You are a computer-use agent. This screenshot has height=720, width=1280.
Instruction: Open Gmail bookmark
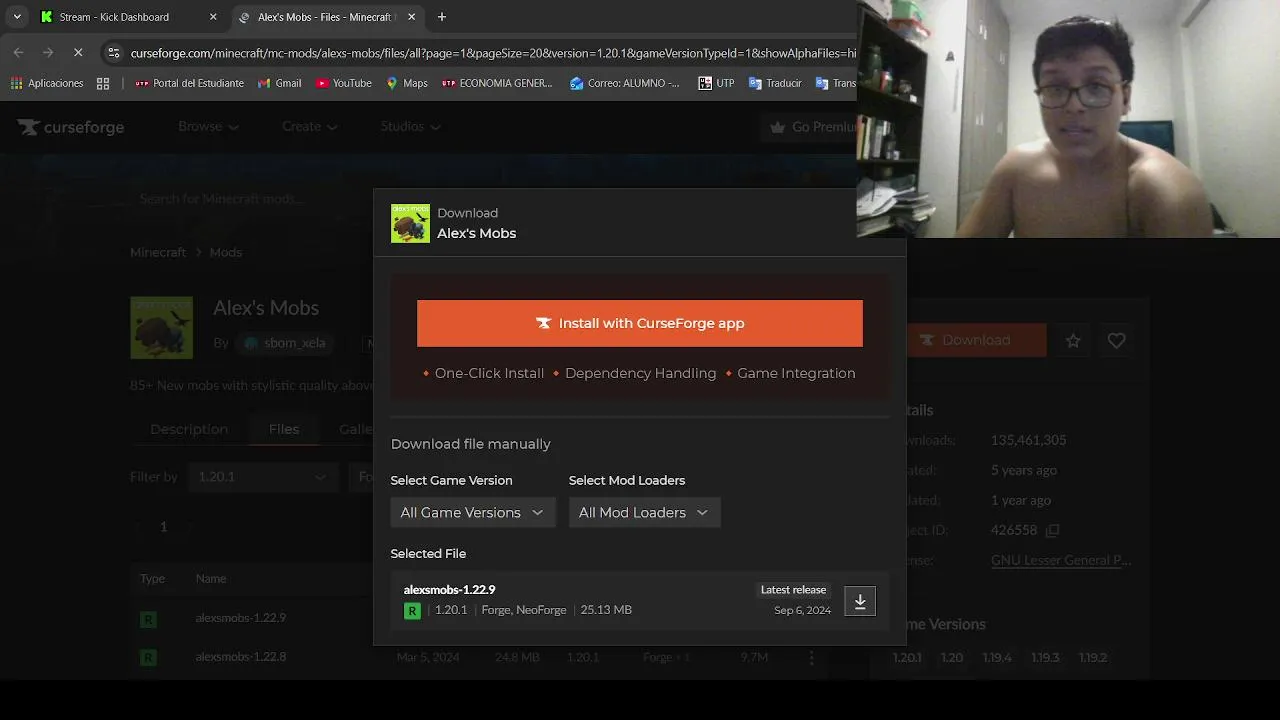280,83
